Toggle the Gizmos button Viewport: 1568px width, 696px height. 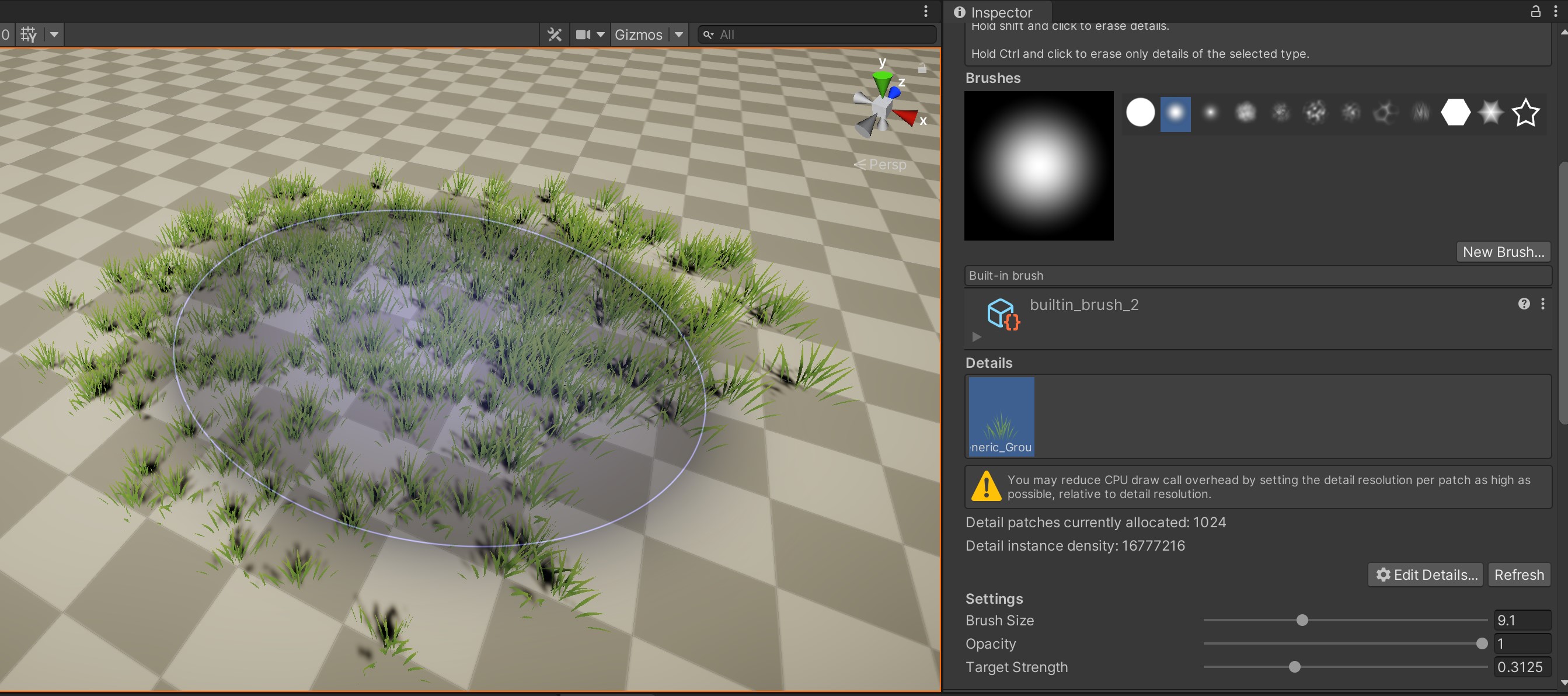click(638, 34)
